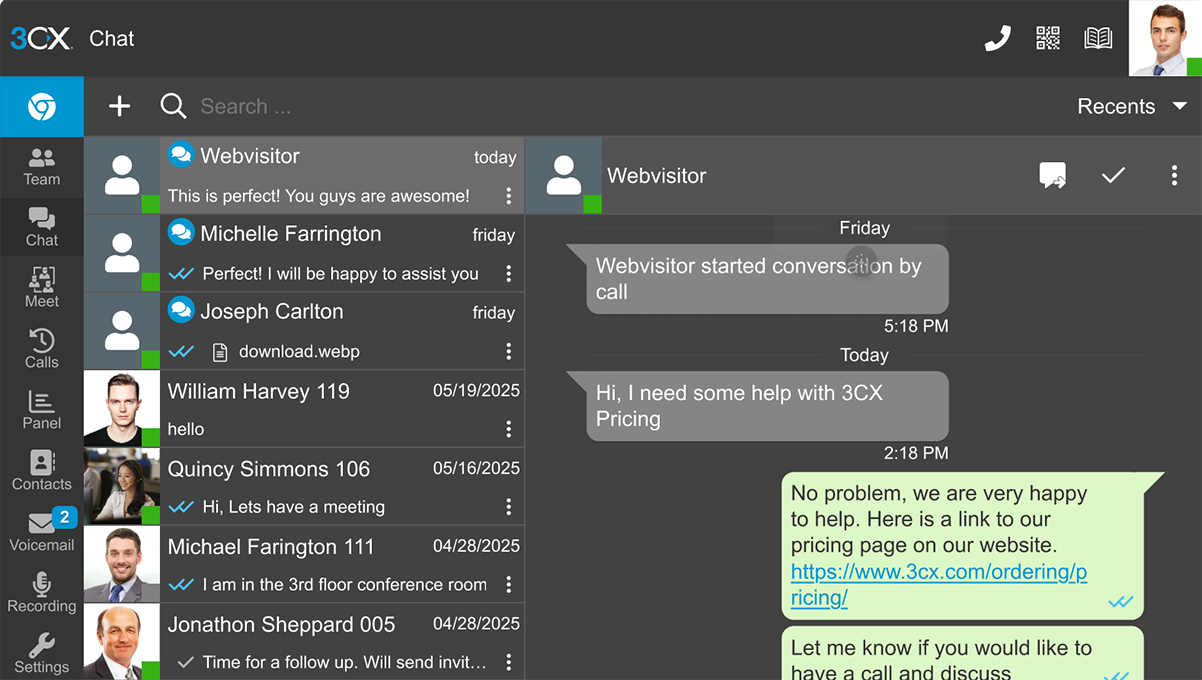The width and height of the screenshot is (1202, 680).
Task: Click Joseph Carlton's placeholder avatar
Action: 122,331
